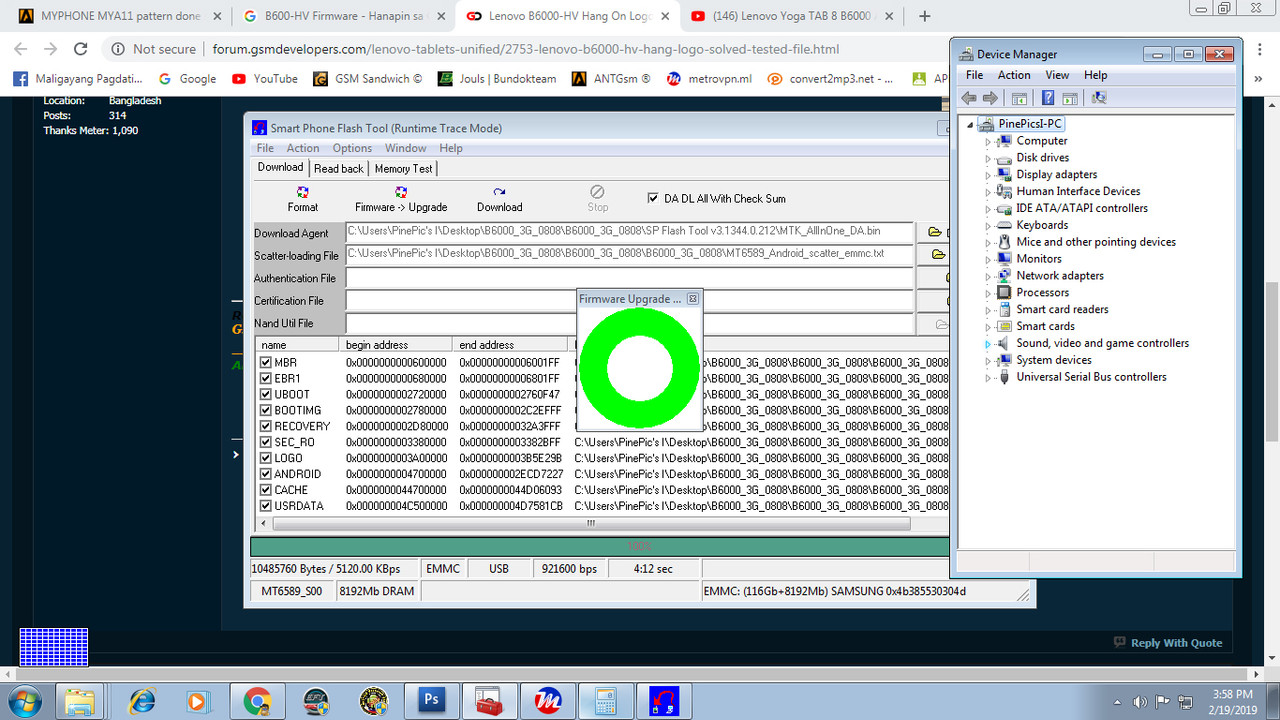Uncheck the MBR partition checkbox
The height and width of the screenshot is (720, 1280).
pos(266,362)
